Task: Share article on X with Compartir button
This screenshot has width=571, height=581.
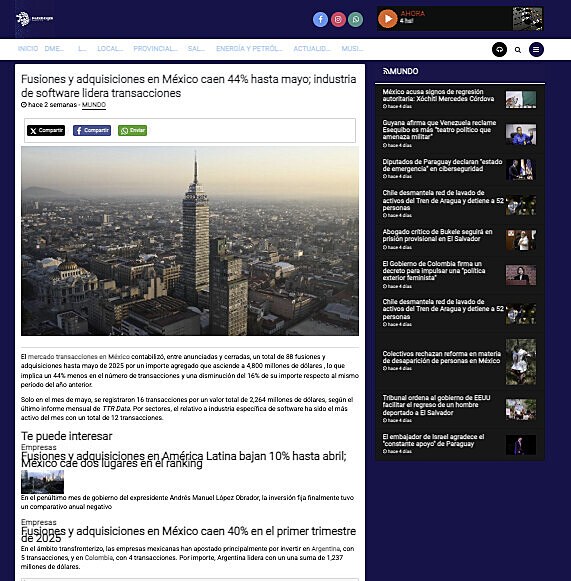Action: pyautogui.click(x=46, y=130)
